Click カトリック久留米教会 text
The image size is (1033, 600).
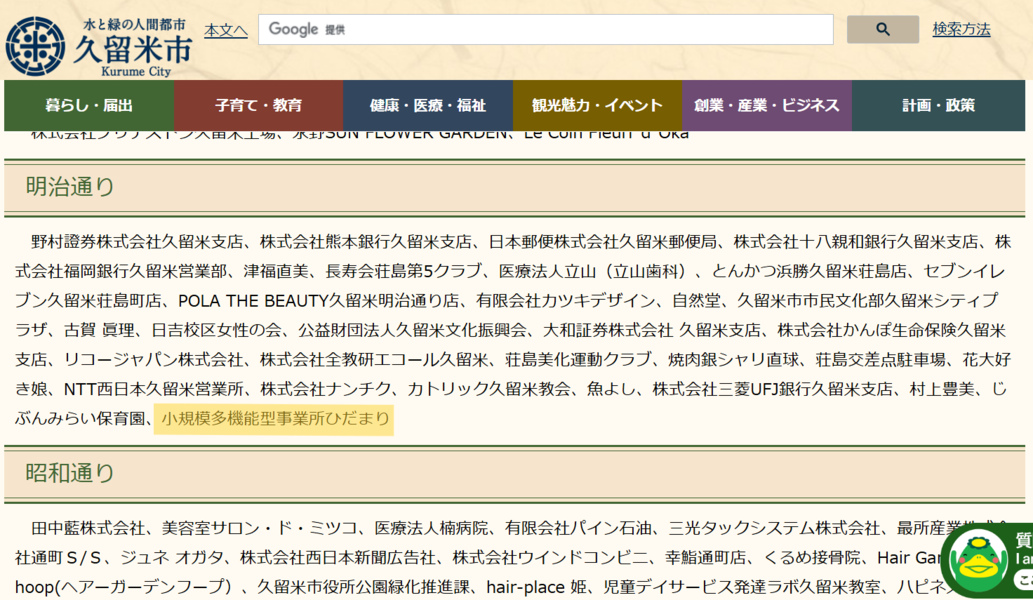click(489, 389)
